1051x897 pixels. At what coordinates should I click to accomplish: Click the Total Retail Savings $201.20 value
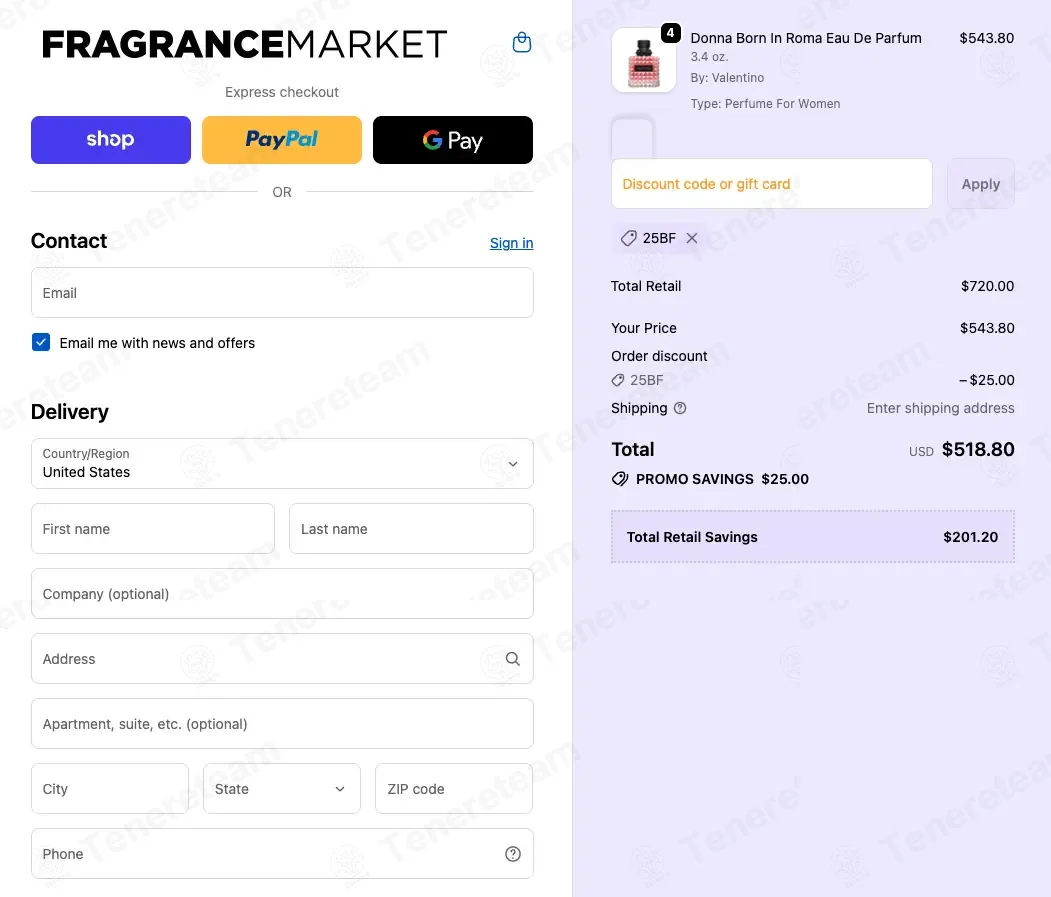(x=971, y=537)
